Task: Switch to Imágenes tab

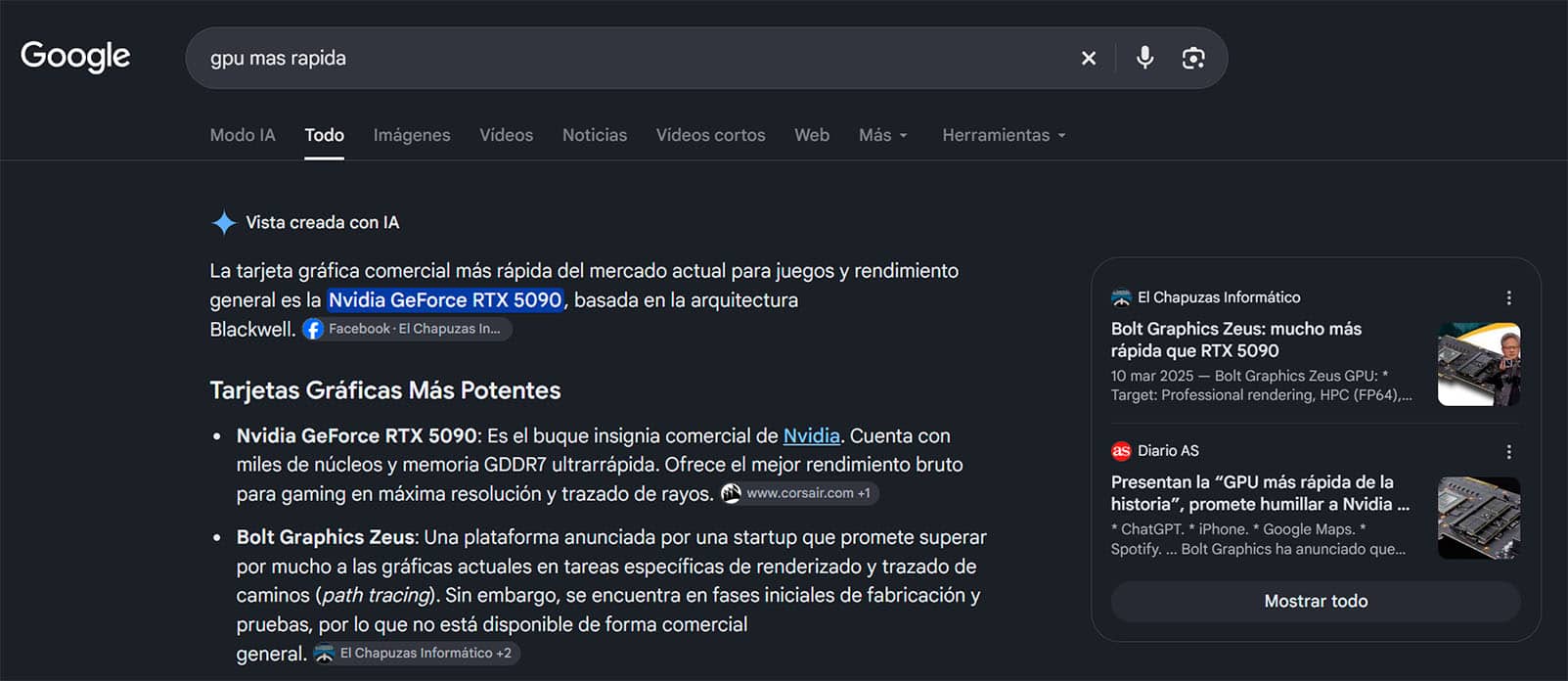Action: [x=412, y=135]
